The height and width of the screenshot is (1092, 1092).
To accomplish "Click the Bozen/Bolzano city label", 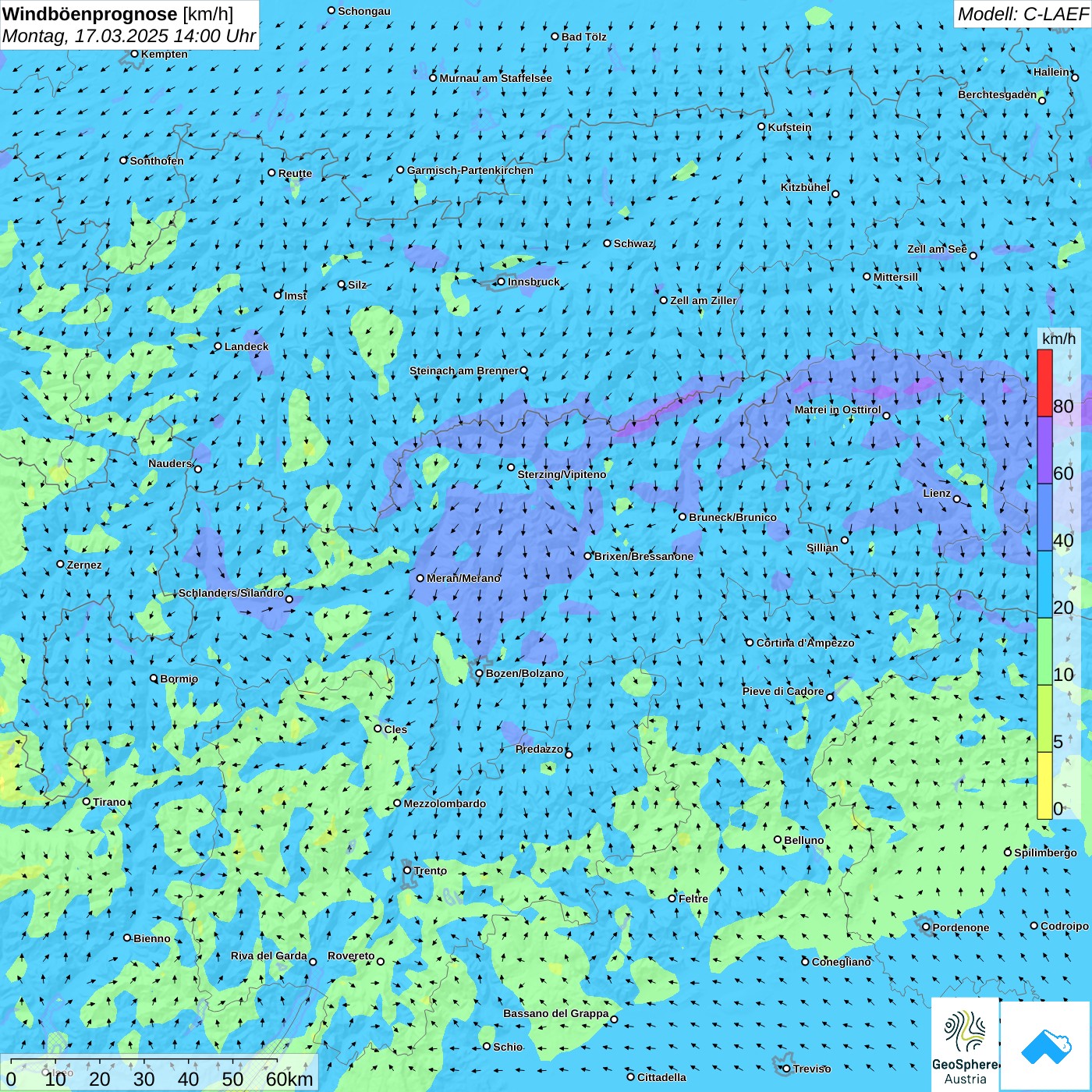I will [524, 673].
